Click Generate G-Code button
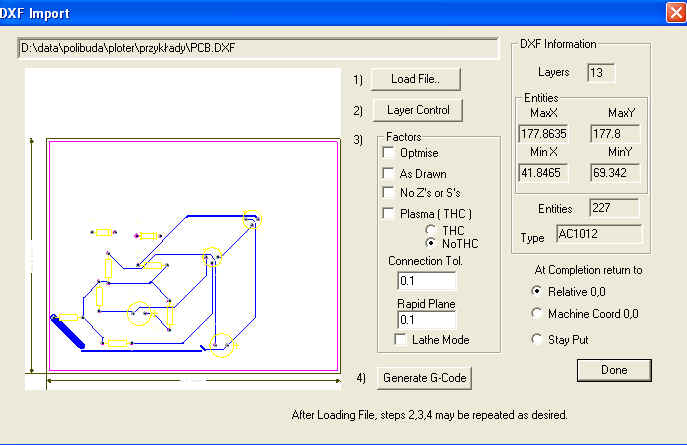 coord(424,378)
